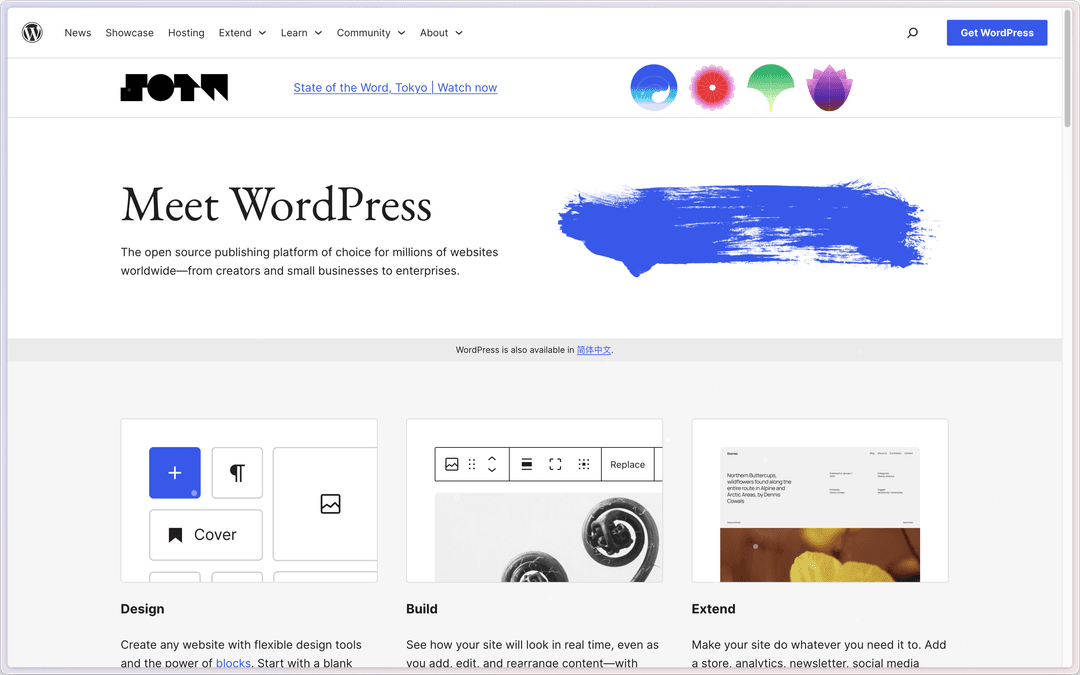Follow the State of the Word Tokyo link

pyautogui.click(x=395, y=88)
